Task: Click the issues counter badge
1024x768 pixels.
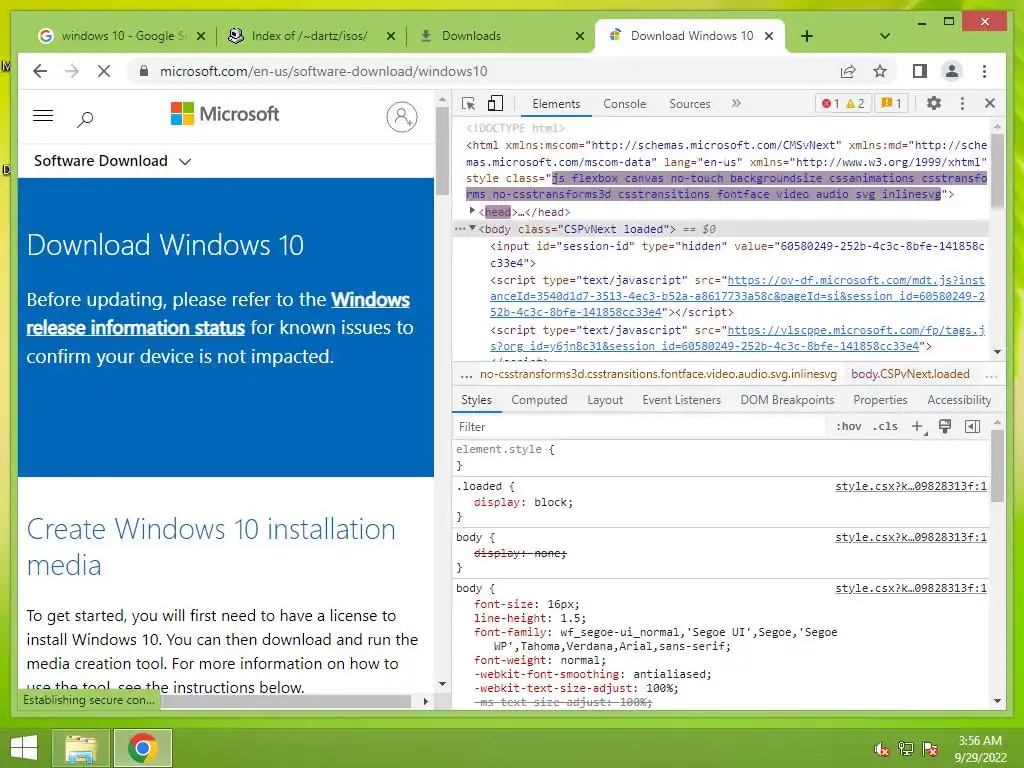Action: [891, 103]
